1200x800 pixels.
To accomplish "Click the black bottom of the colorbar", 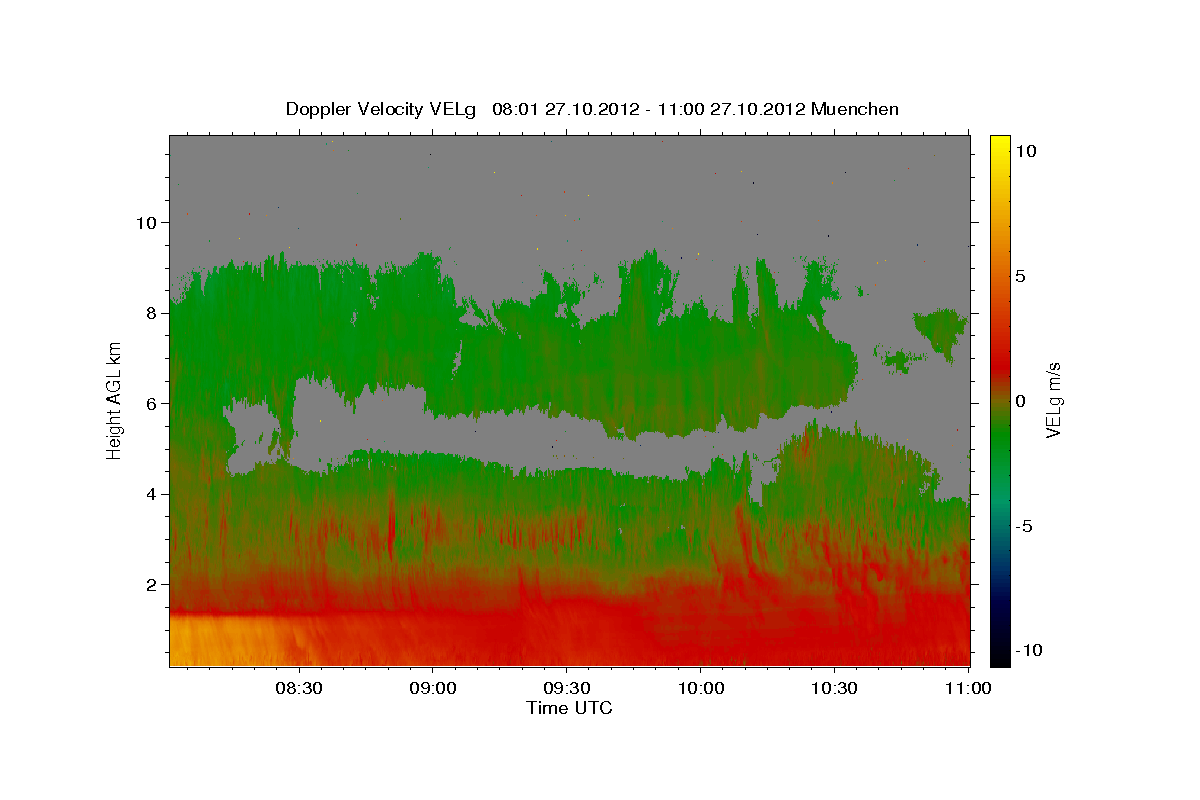I will tap(999, 655).
